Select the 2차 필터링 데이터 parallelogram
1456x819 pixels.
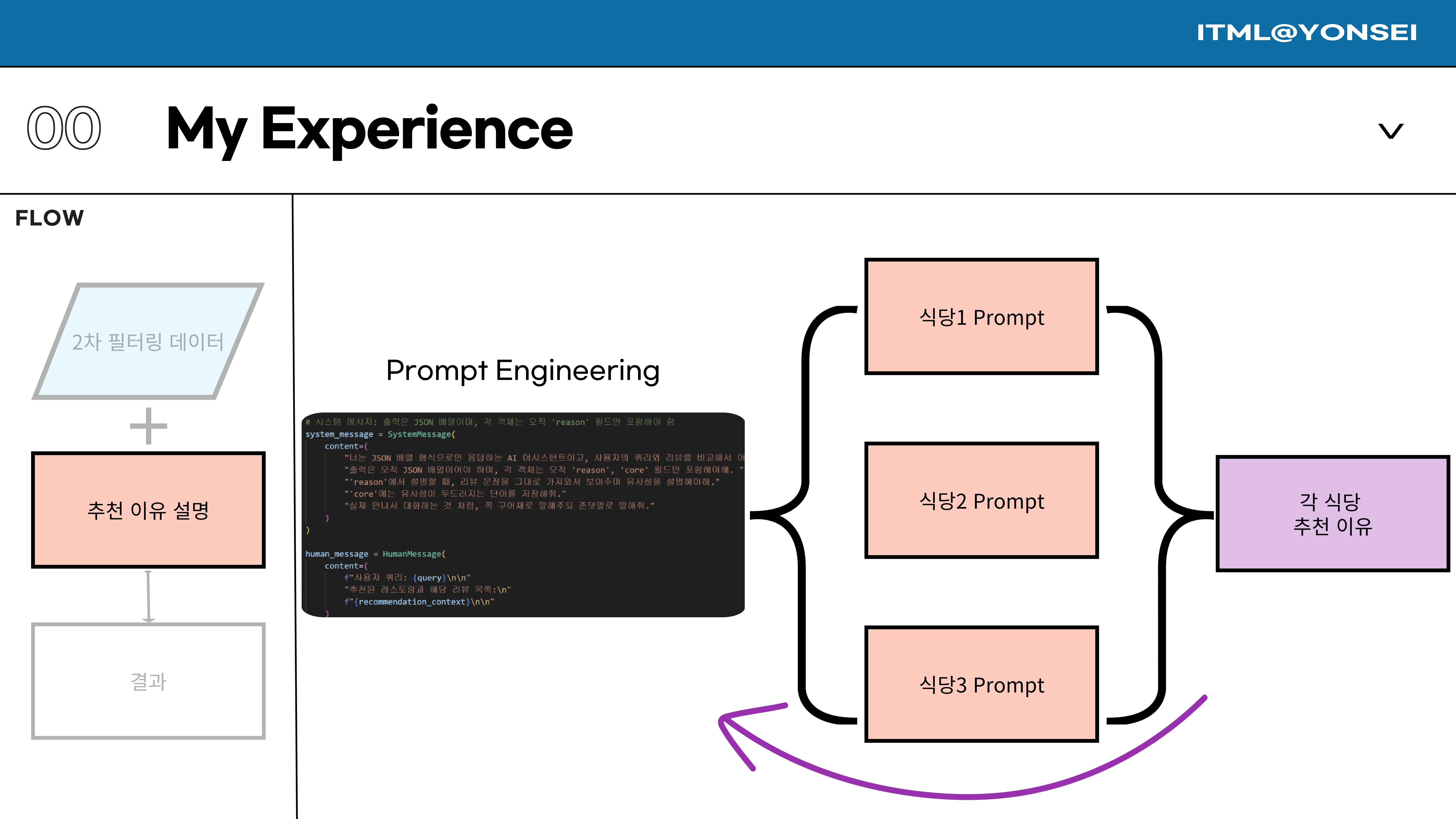148,341
